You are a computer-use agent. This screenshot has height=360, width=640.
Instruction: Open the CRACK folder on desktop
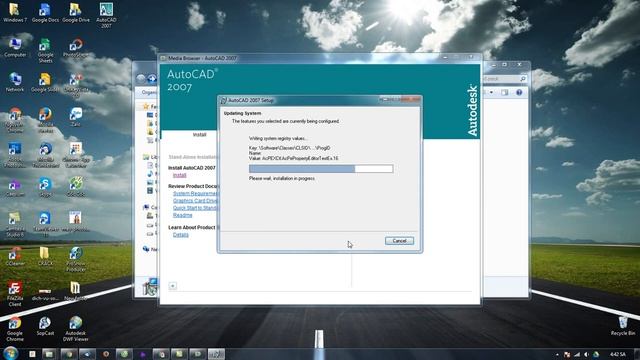(x=45, y=256)
